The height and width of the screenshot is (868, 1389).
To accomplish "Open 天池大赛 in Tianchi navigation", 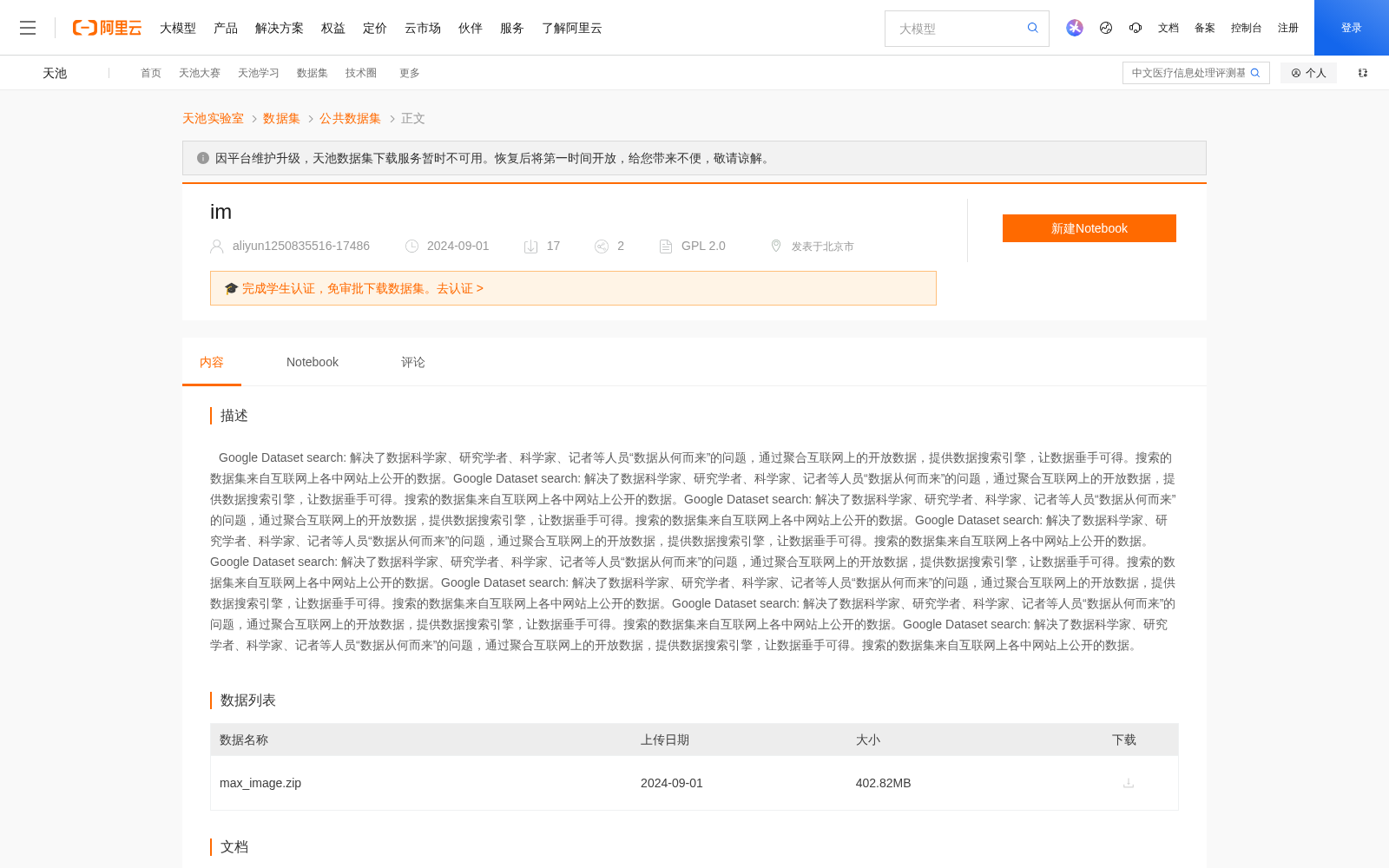I will coord(200,73).
